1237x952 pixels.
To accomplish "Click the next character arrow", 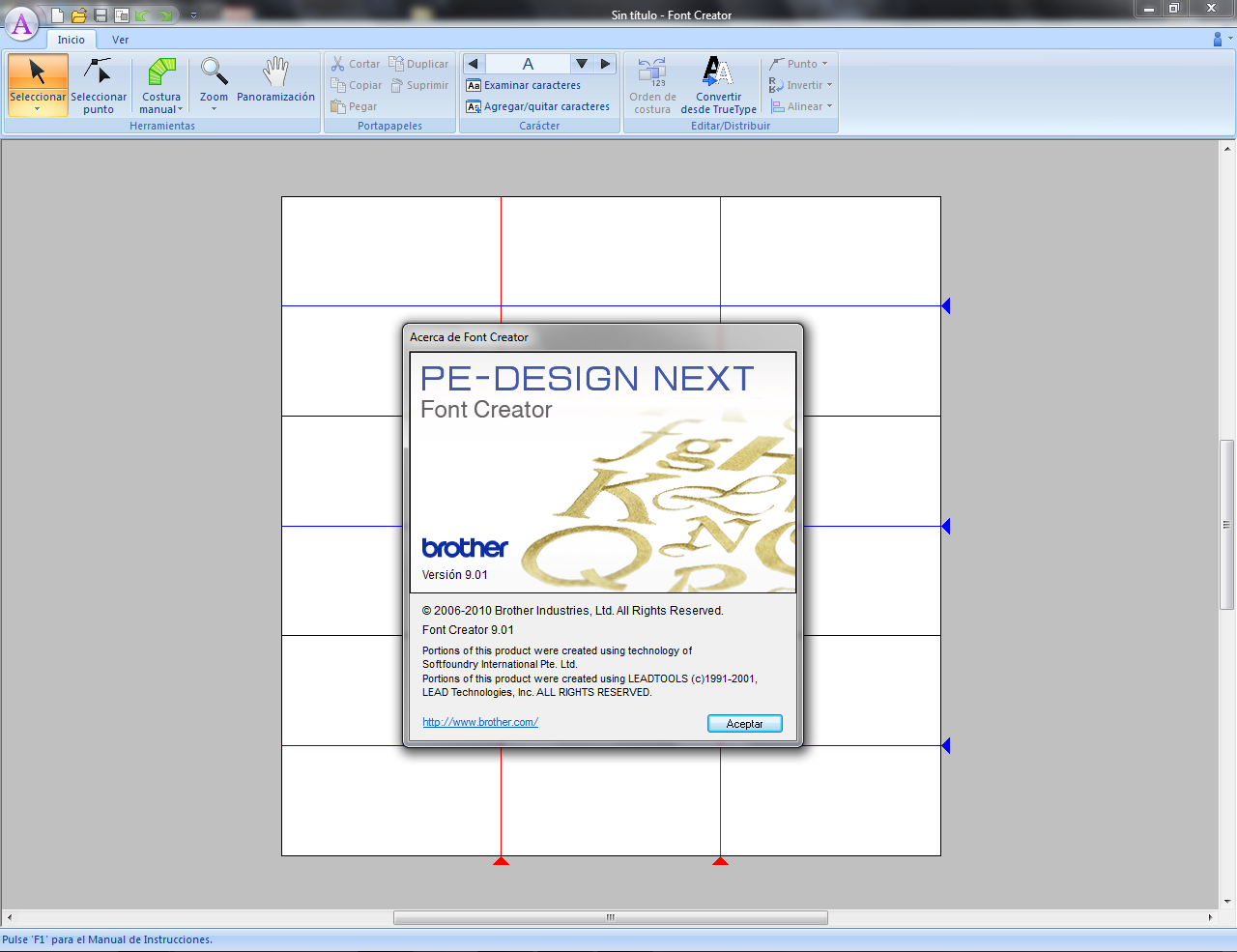I will pyautogui.click(x=604, y=63).
